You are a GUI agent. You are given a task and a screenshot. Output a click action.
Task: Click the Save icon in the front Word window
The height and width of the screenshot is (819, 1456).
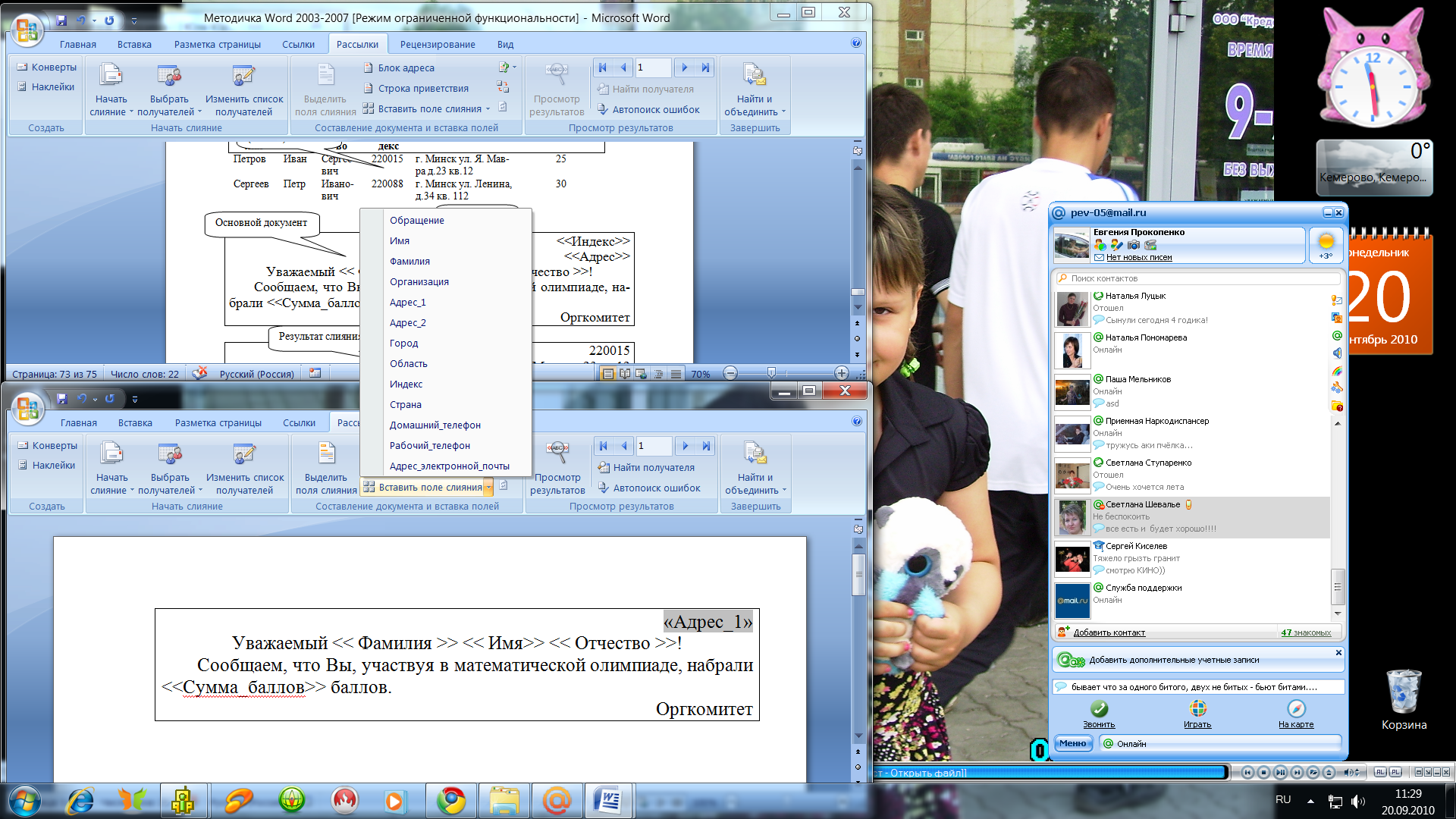(x=62, y=398)
